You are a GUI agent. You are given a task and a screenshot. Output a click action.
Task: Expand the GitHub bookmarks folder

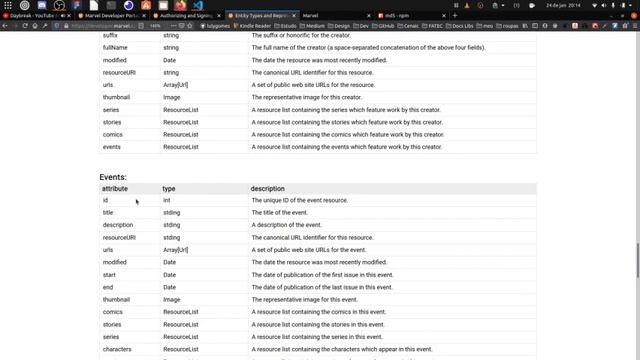[383, 26]
